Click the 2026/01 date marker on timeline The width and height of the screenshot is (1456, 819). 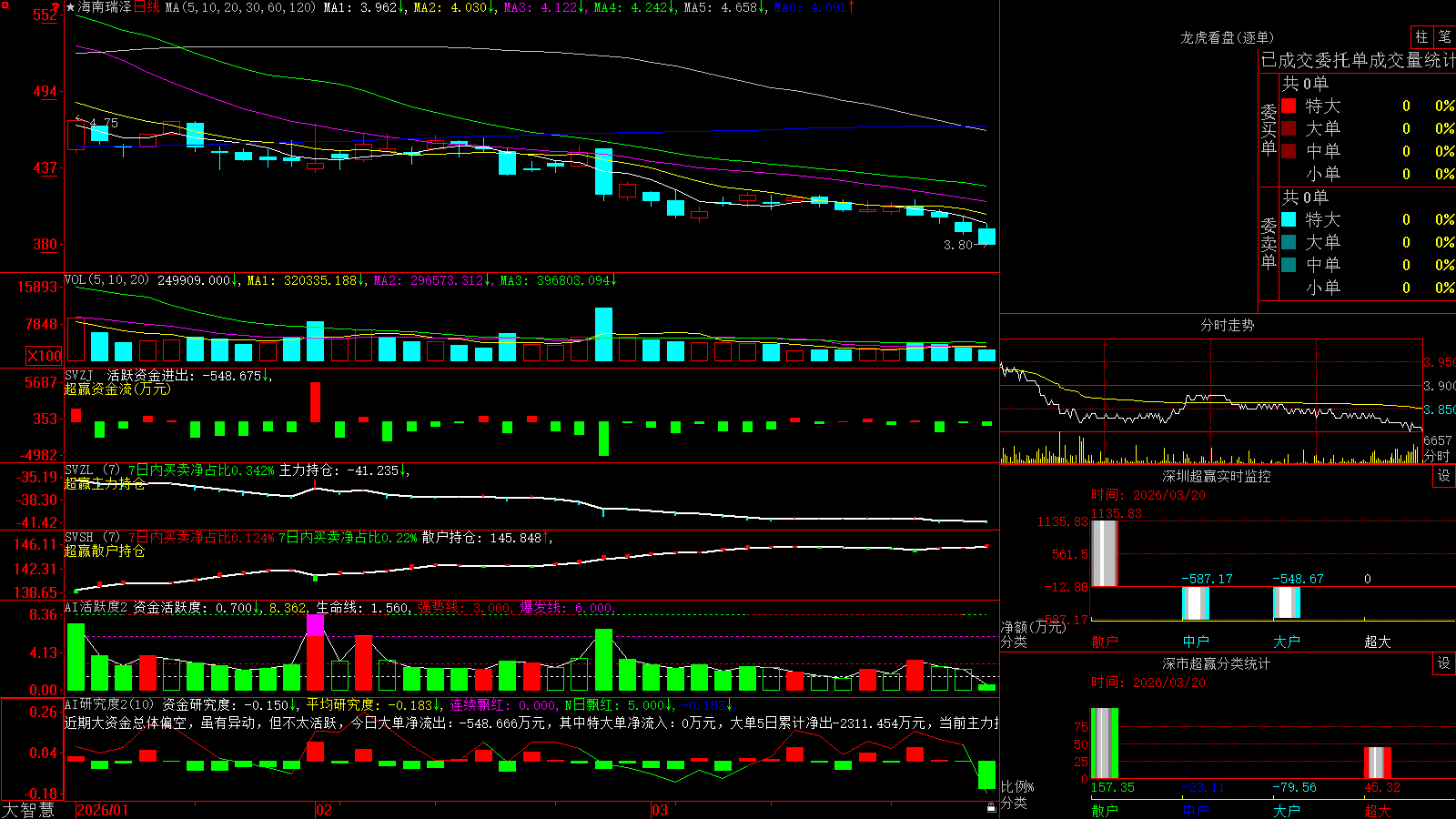(102, 810)
